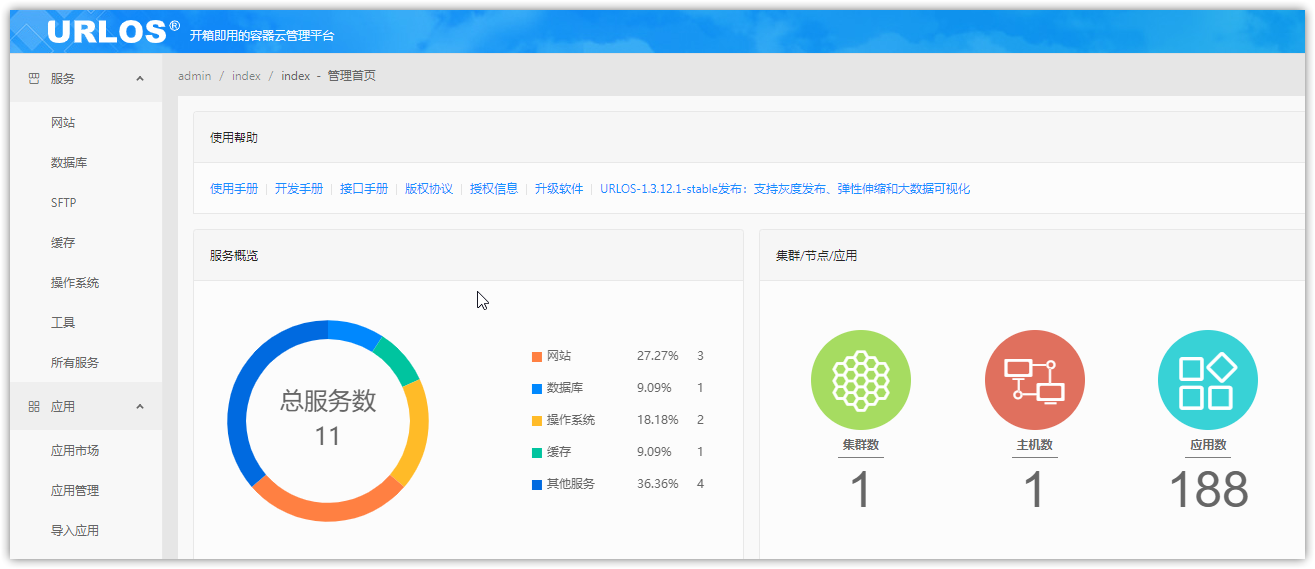1315x569 pixels.
Task: Click the 升级软件 link
Action: tap(558, 189)
